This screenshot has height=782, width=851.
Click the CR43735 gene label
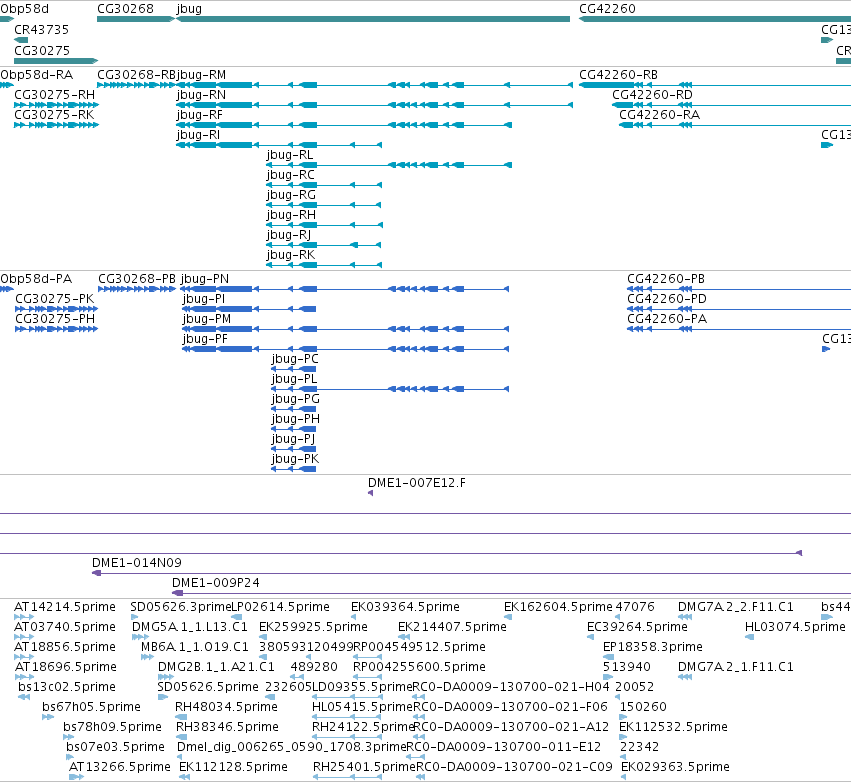(x=42, y=30)
